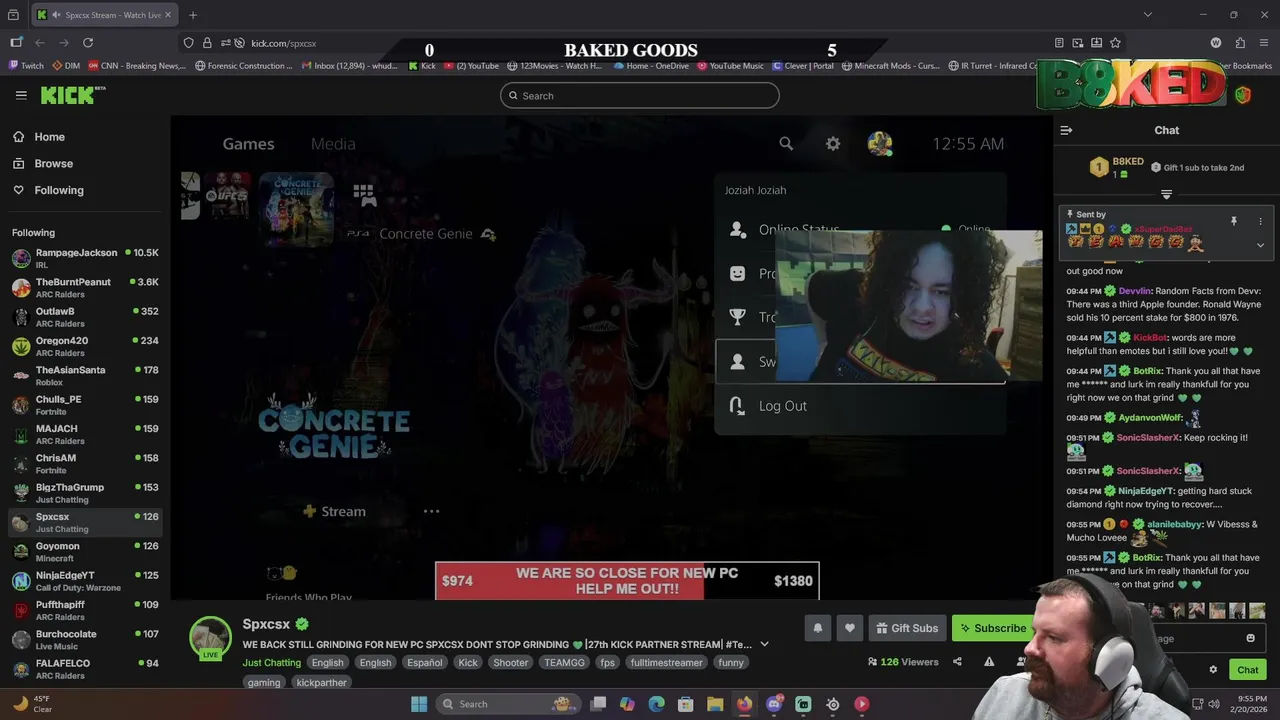Click the tracking protection shield icon
The image size is (1280, 720).
click(x=188, y=43)
